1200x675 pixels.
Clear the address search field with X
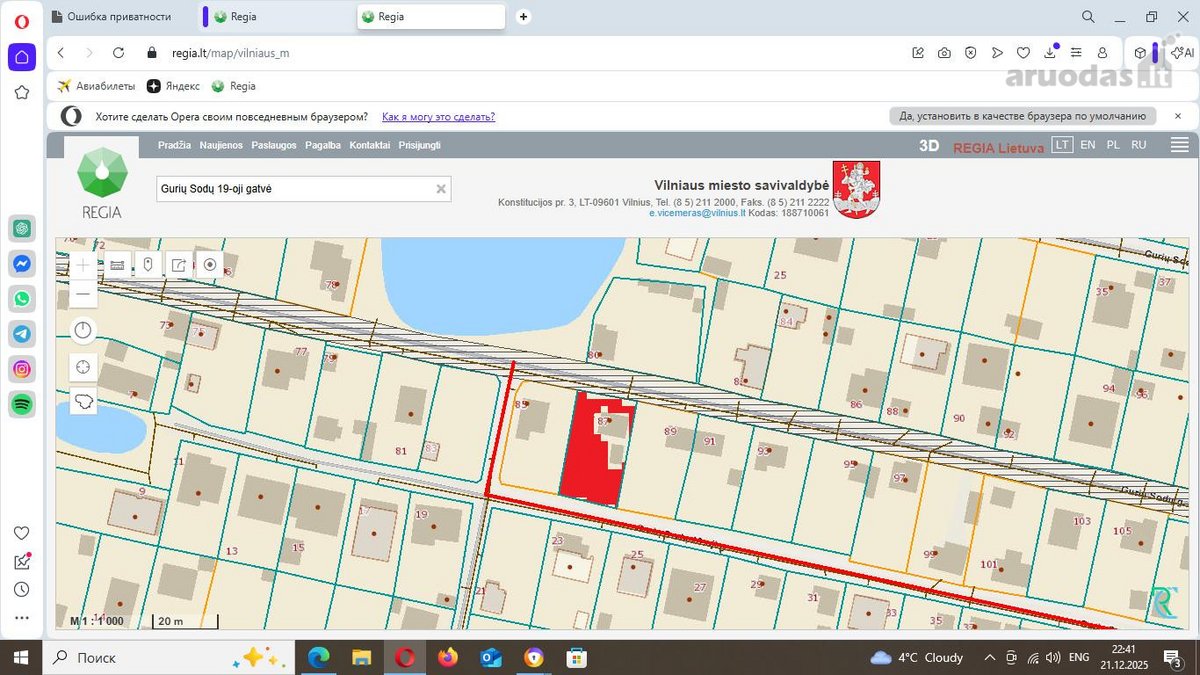tap(441, 188)
